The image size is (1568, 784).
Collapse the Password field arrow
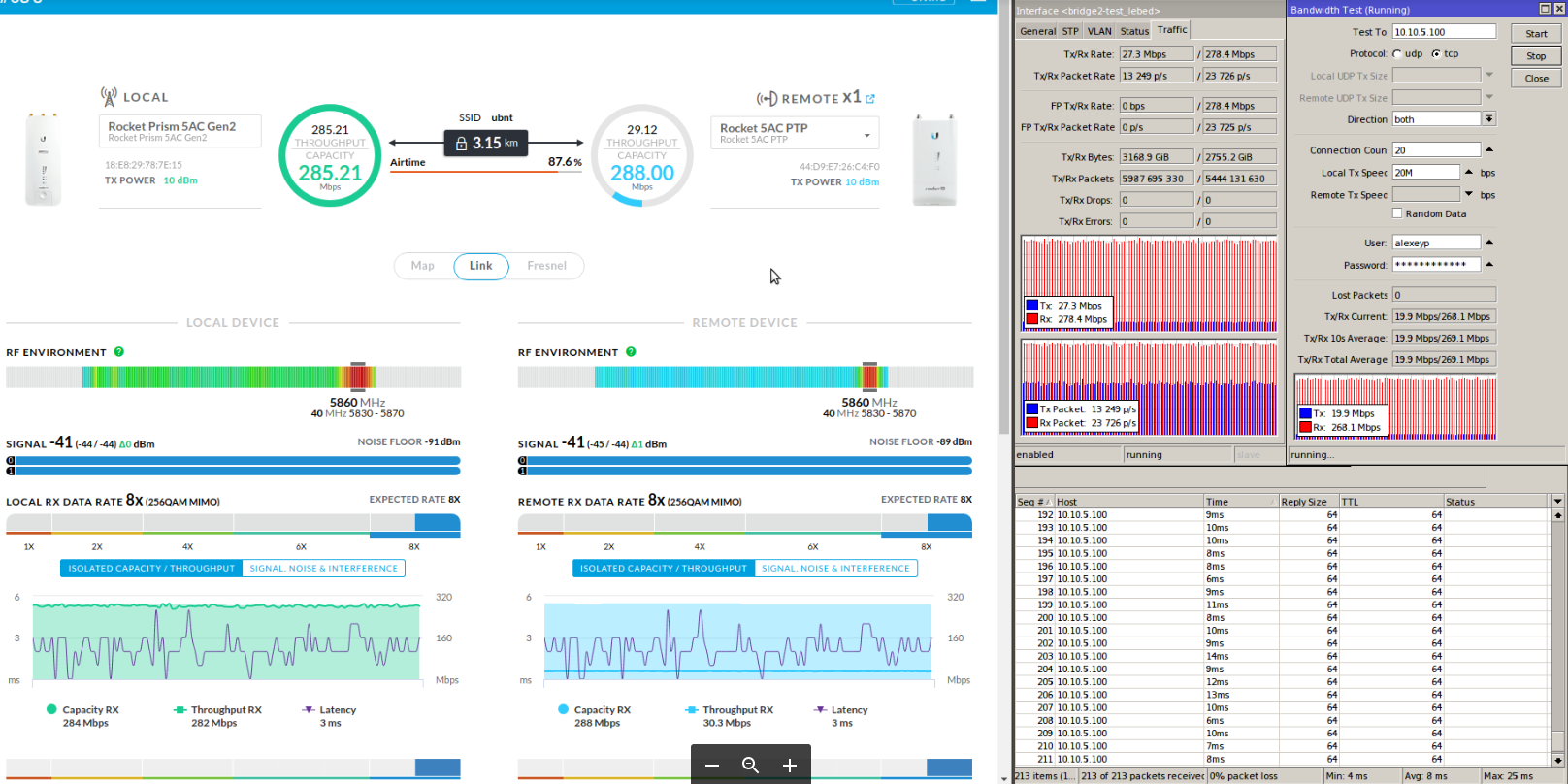pos(1489,265)
